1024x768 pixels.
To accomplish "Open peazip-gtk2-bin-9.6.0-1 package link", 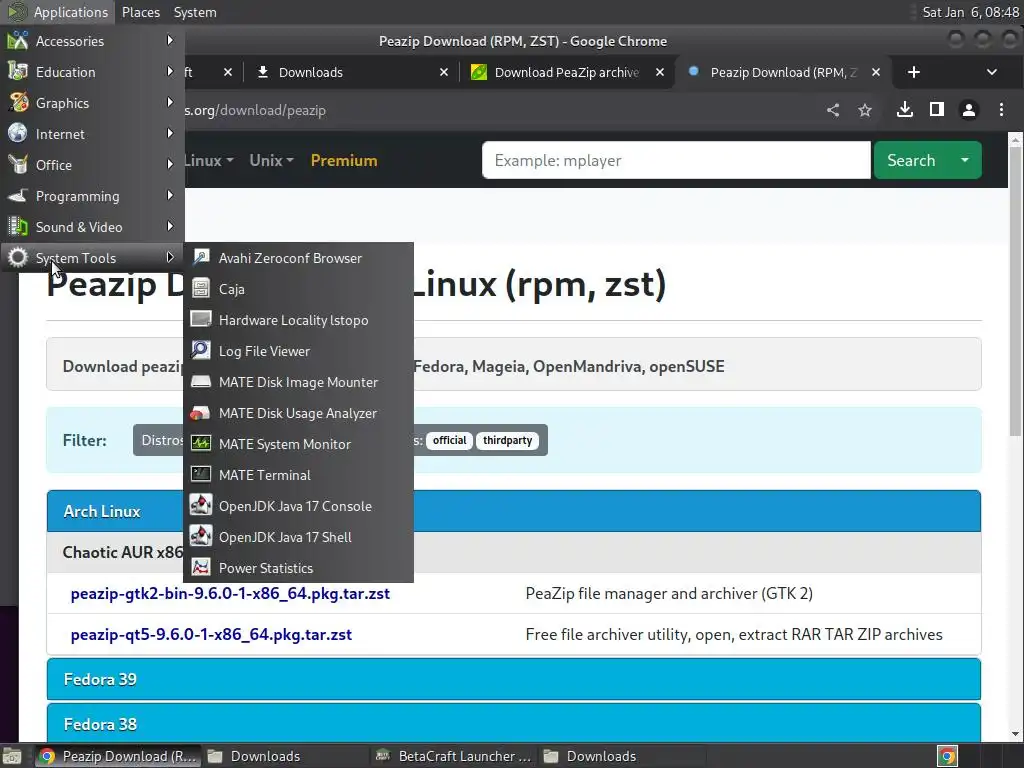I will 230,593.
